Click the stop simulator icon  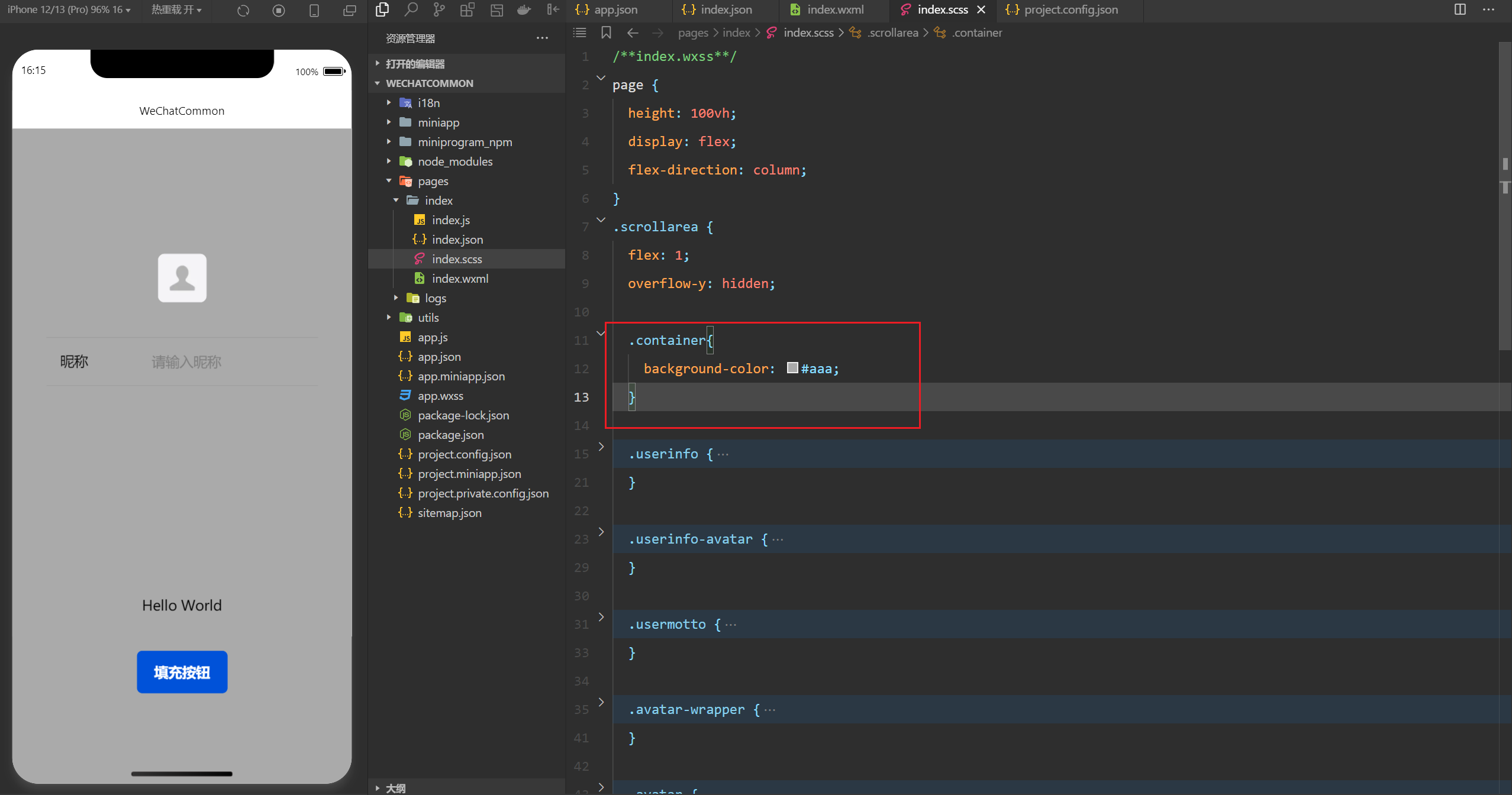coord(279,10)
